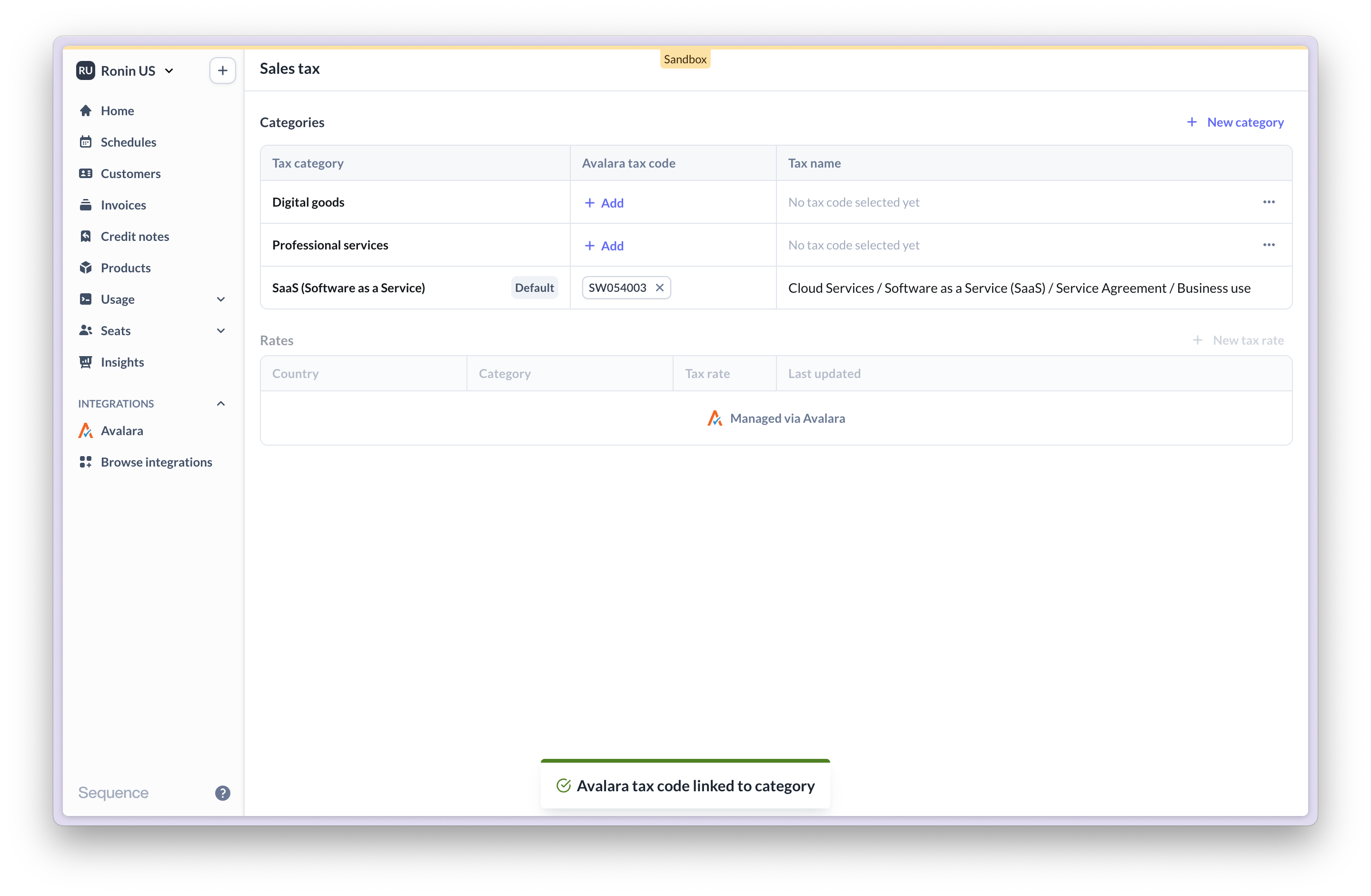Open the help question mark icon
This screenshot has width=1371, height=896.
222,793
